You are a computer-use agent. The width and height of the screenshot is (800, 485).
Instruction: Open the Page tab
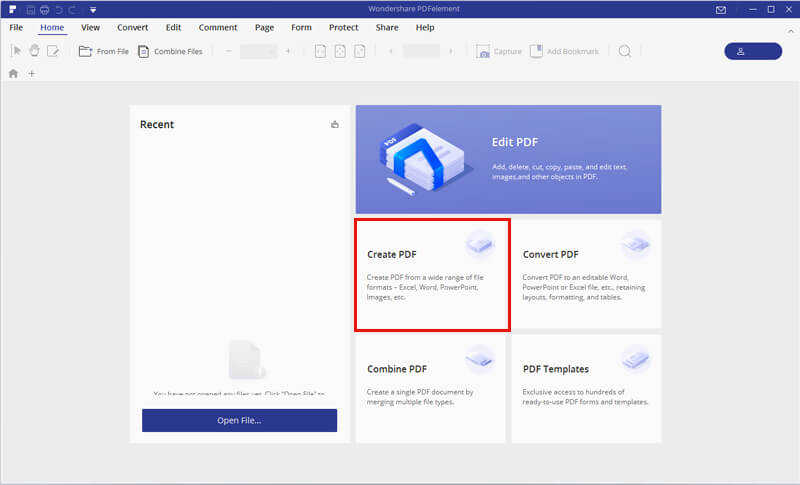click(264, 28)
